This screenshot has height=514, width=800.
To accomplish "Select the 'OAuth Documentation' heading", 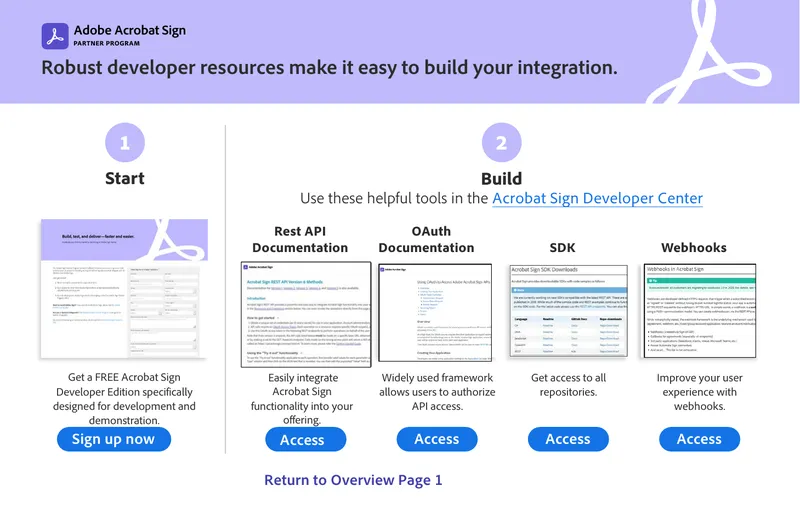I will 427,239.
